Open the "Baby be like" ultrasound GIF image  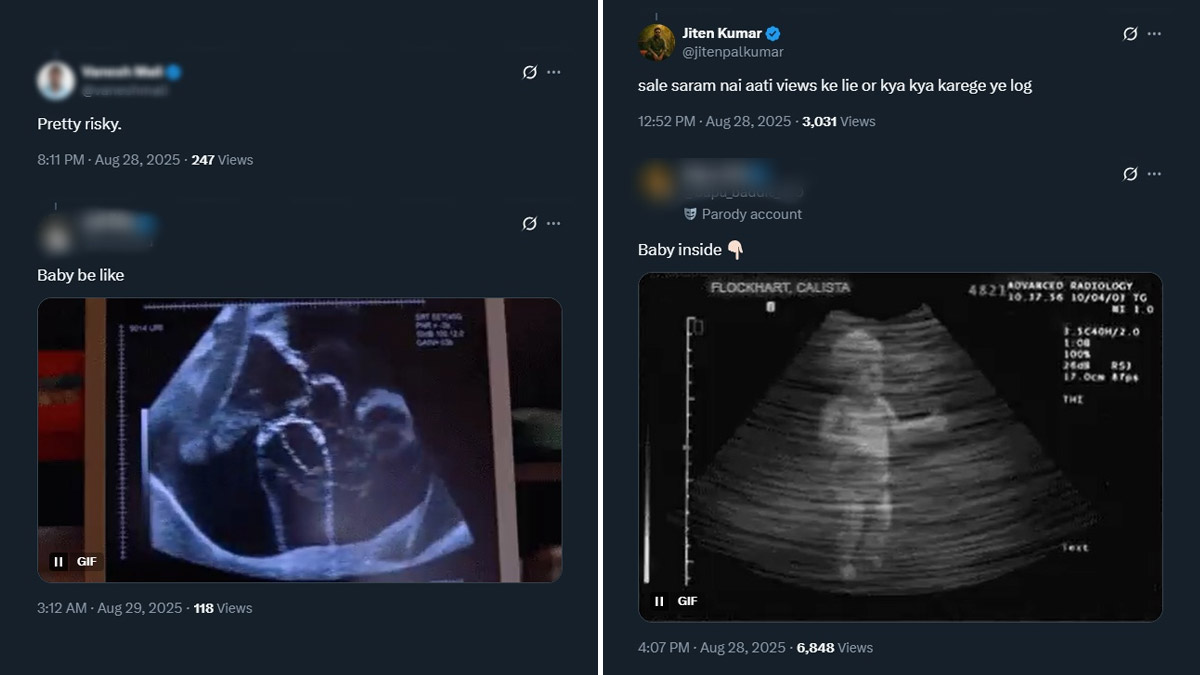(x=300, y=440)
